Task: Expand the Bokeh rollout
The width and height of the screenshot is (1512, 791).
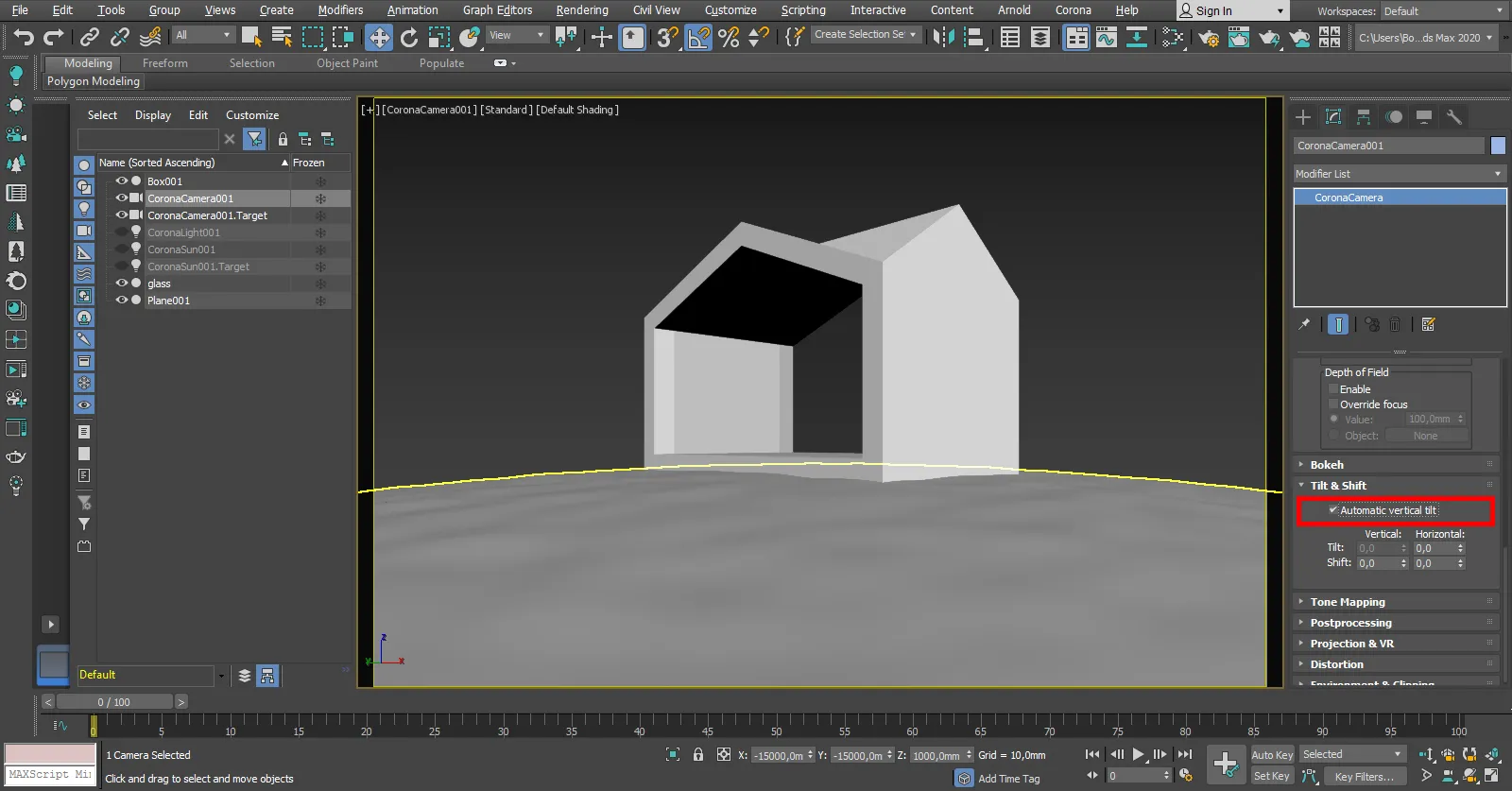Action: [1327, 465]
